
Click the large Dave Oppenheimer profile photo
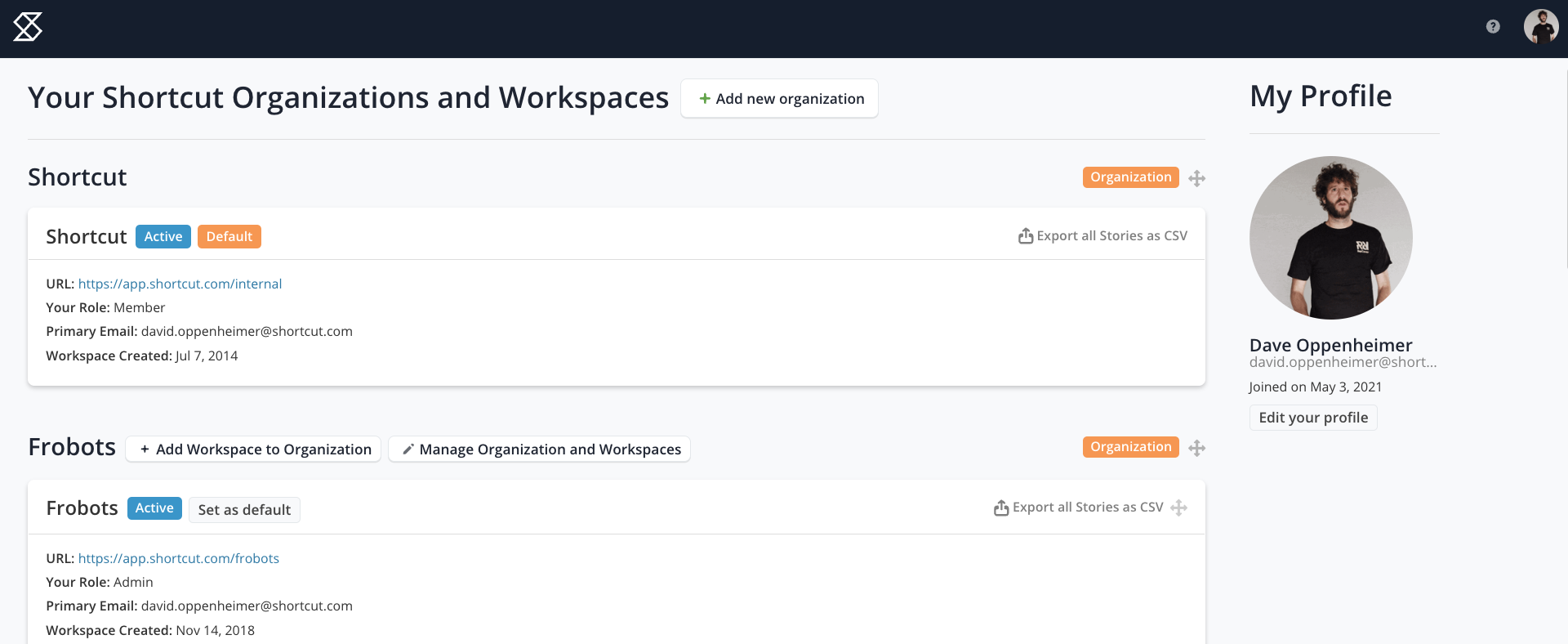click(x=1331, y=238)
